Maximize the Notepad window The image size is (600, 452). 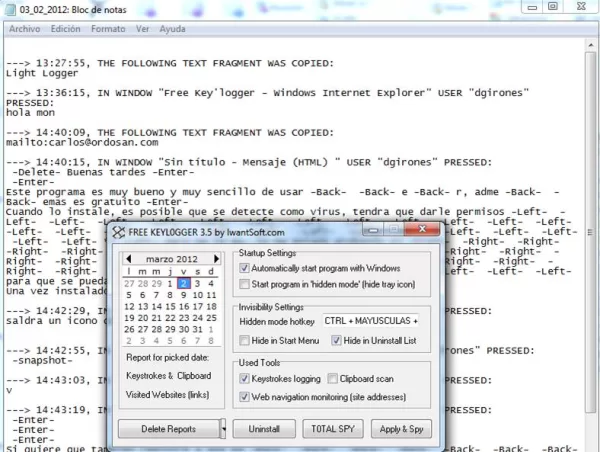pyautogui.click(x=553, y=7)
